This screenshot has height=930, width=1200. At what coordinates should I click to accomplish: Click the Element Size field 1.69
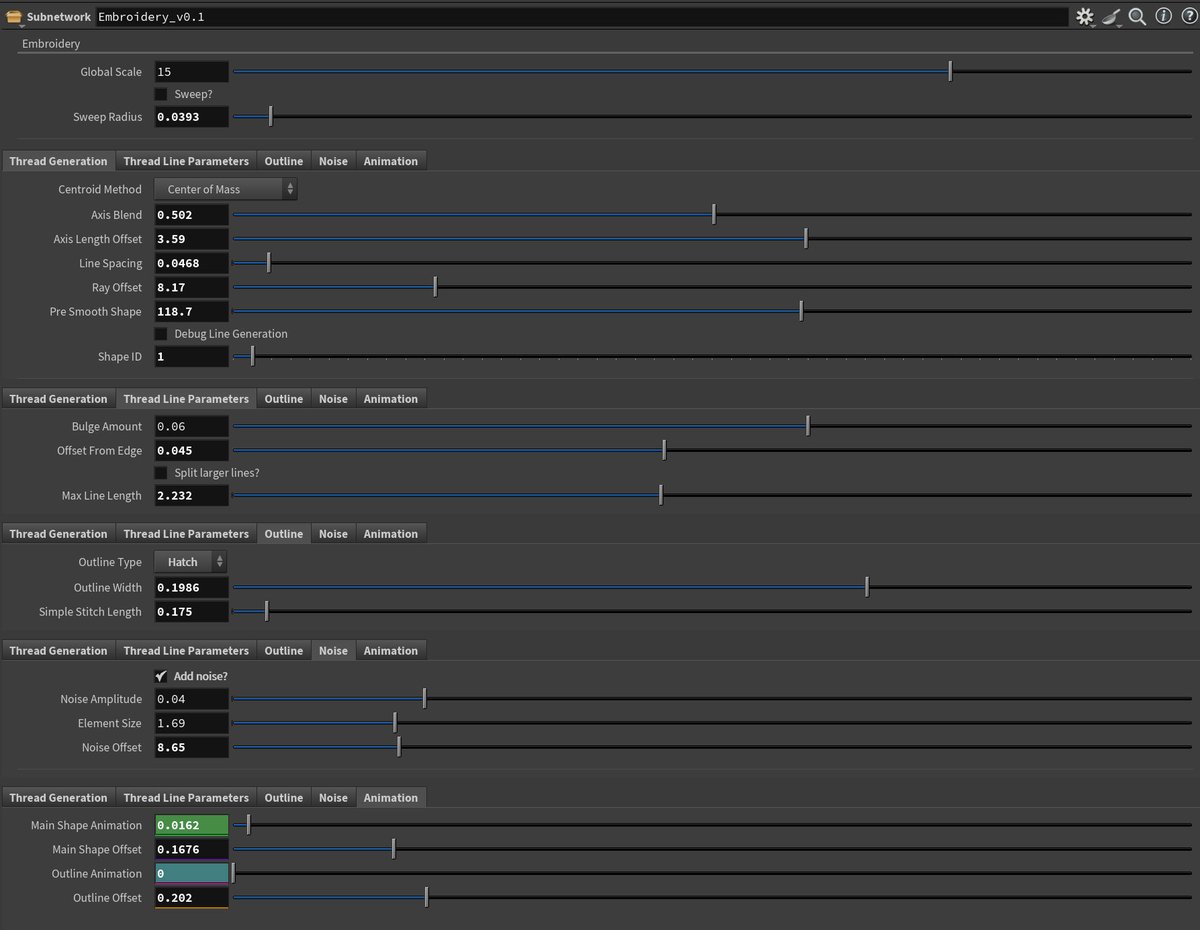pyautogui.click(x=191, y=723)
